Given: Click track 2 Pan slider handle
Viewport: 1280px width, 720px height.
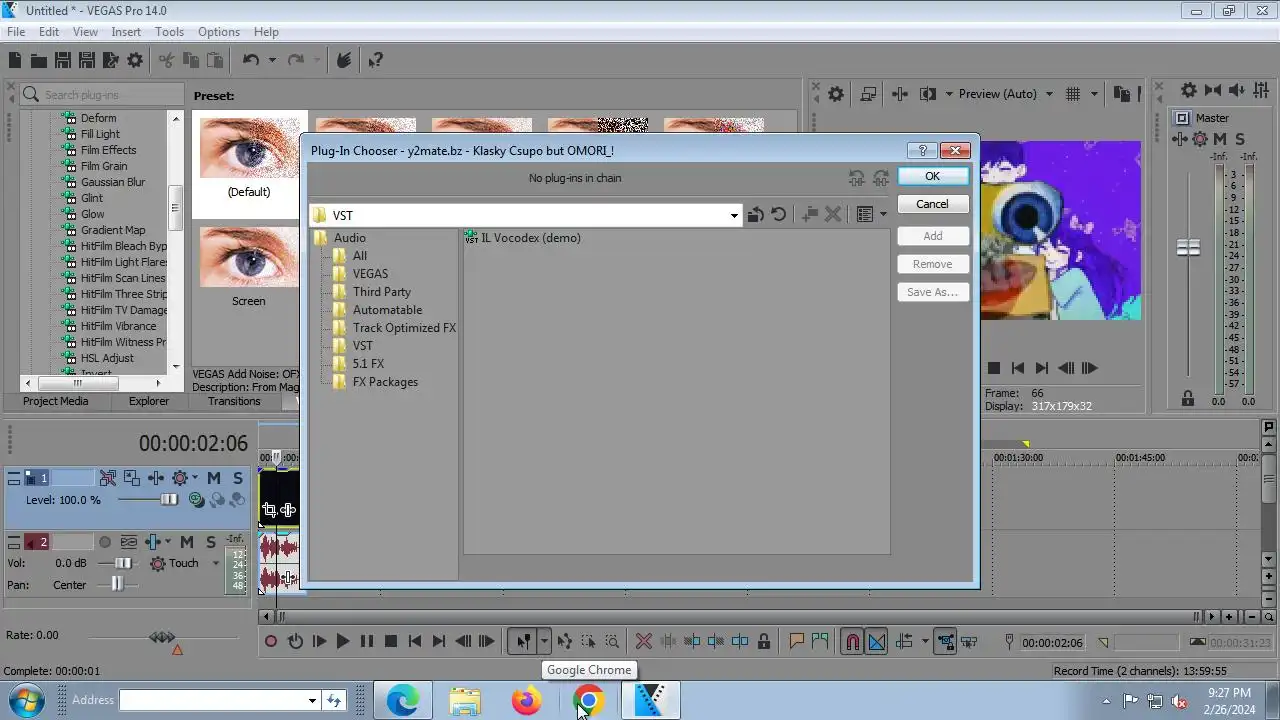Looking at the screenshot, I should 117,585.
